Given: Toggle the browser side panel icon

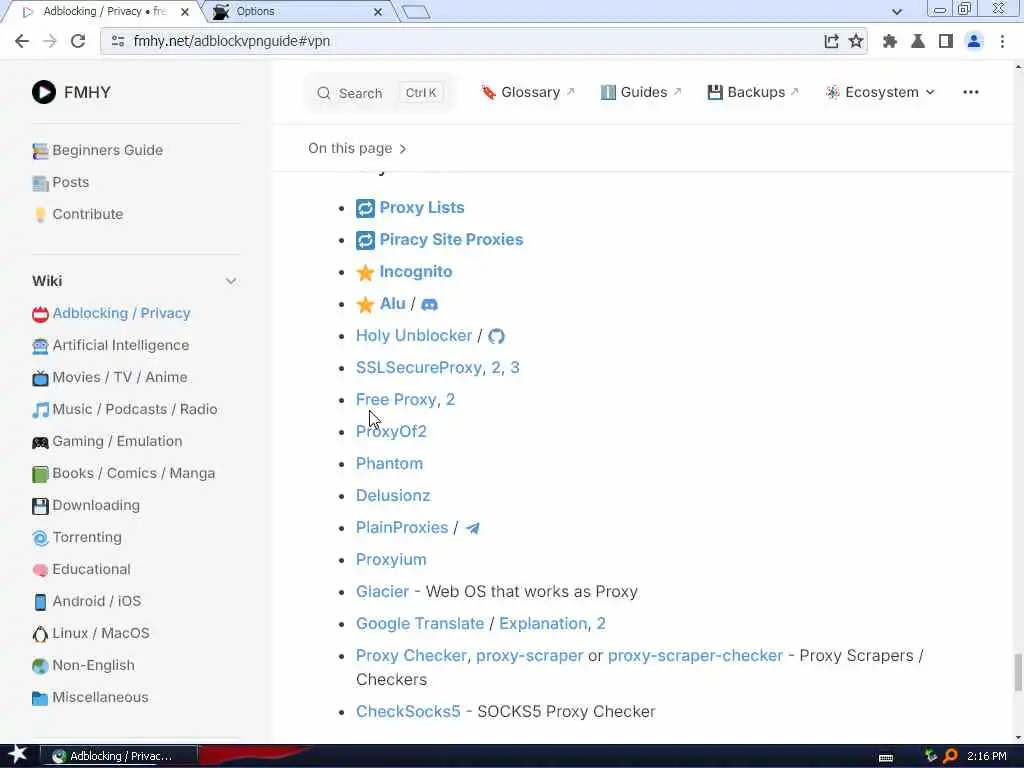Looking at the screenshot, I should (945, 41).
